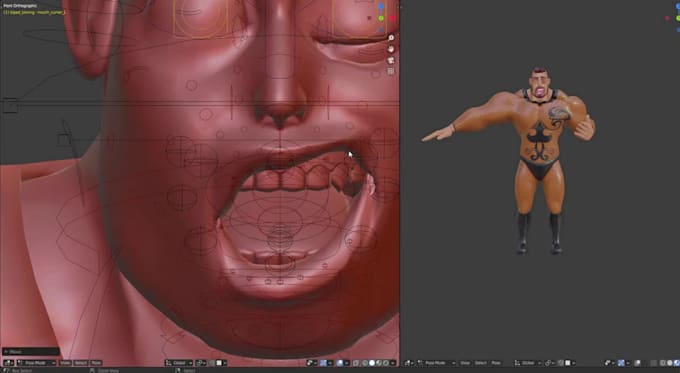This screenshot has height=373, width=680.
Task: Open Pose Mode dropdown in right viewport
Action: 436,363
